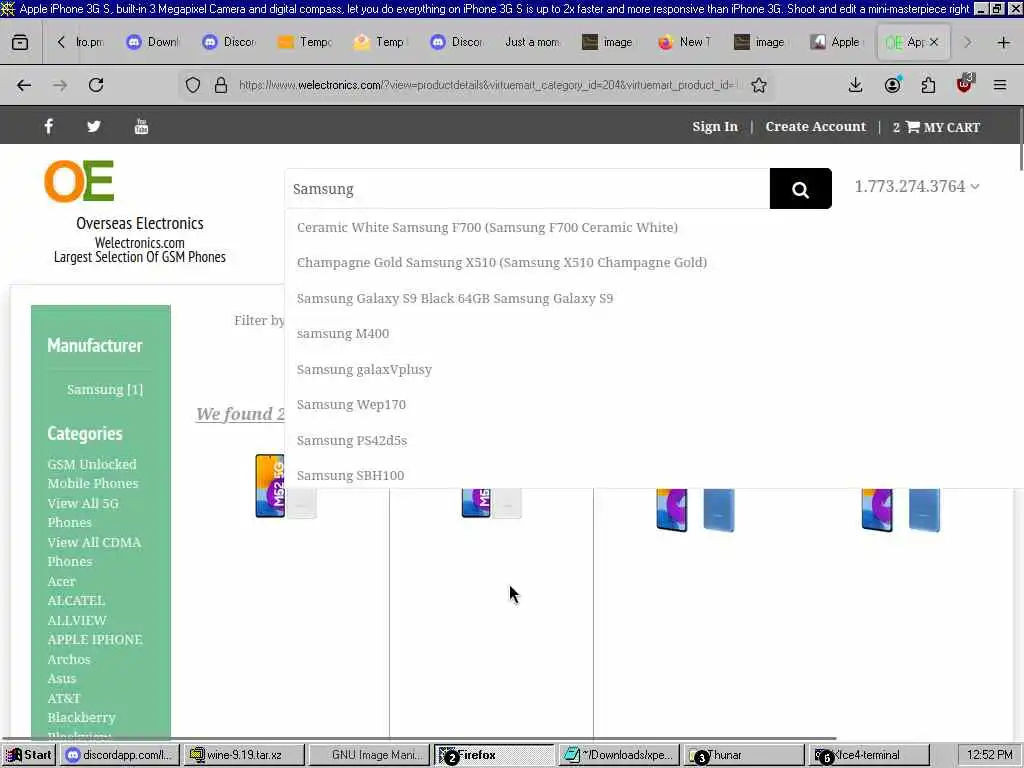
Task: Select suggestion samsung M400
Action: click(343, 334)
